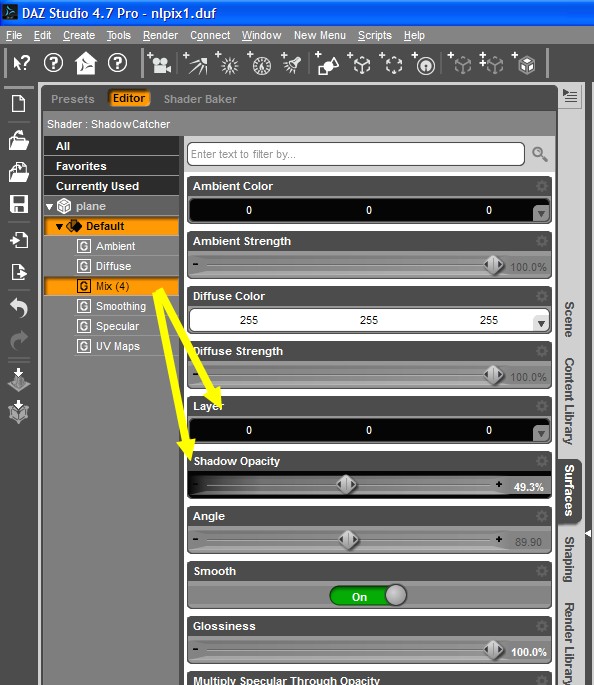Viewport: 594px width, 685px height.
Task: Show Currently Used properties category
Action: click(111, 187)
